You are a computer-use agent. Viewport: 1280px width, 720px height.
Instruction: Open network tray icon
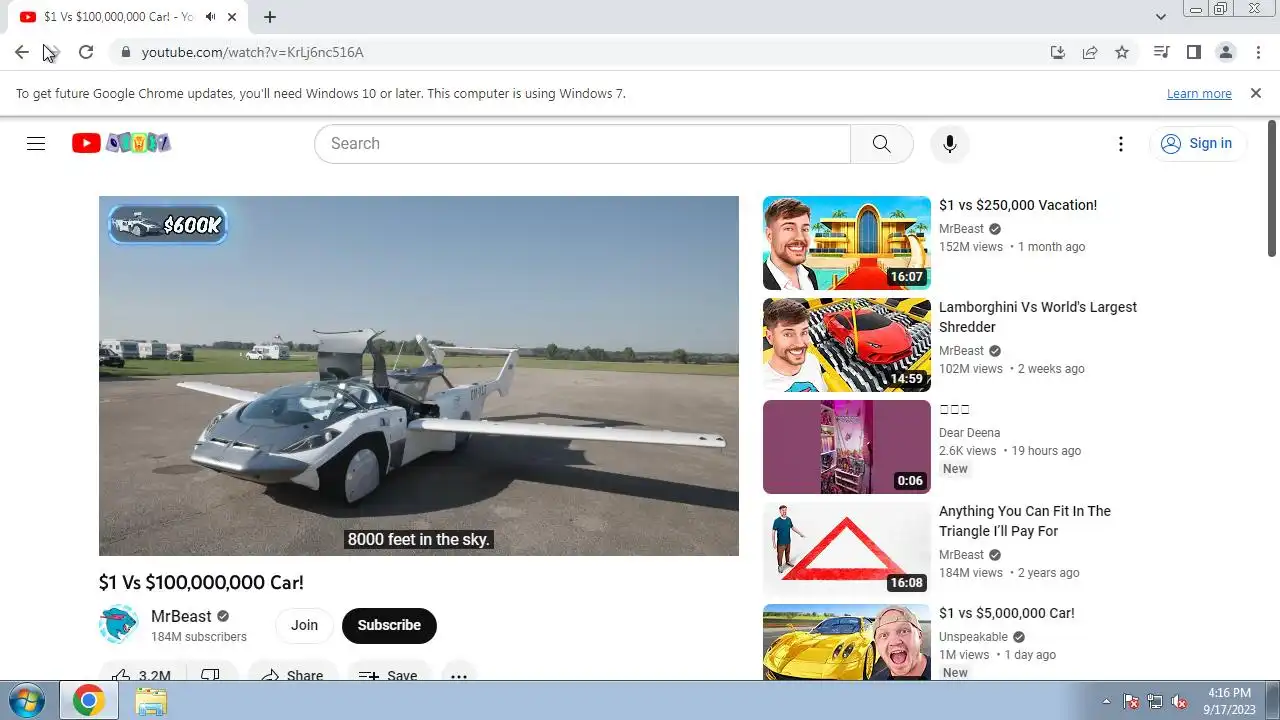pos(1155,701)
